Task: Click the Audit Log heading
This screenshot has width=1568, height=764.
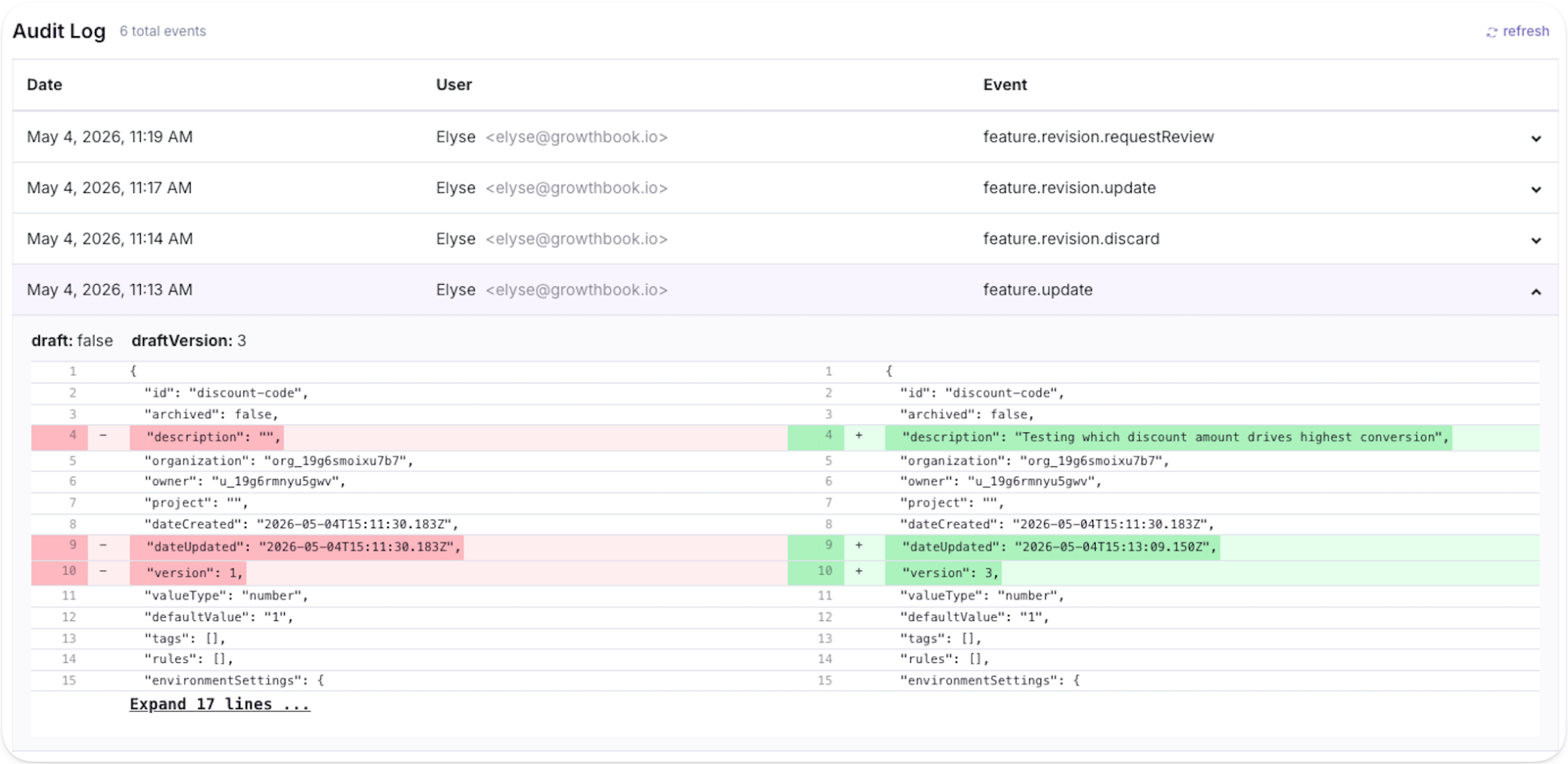Action: [59, 31]
